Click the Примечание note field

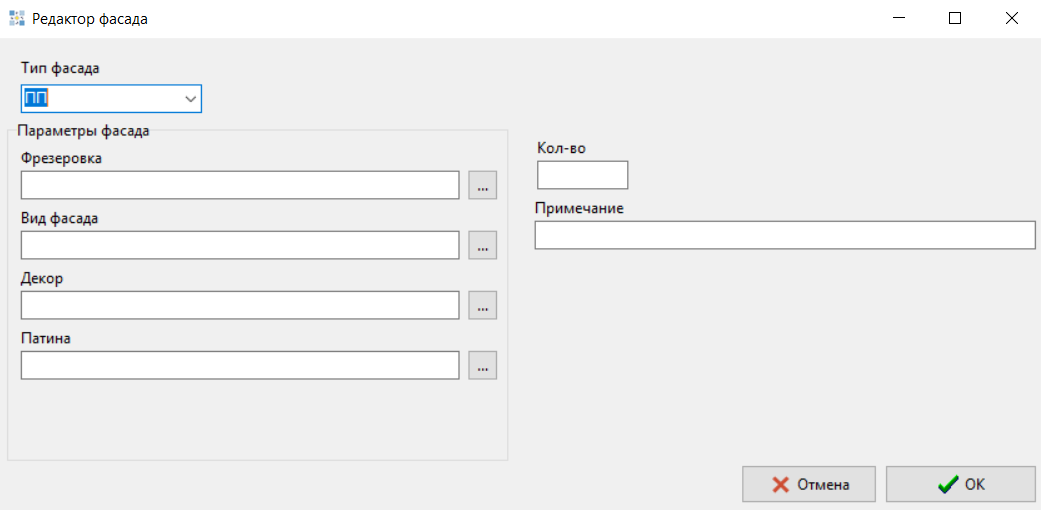click(x=785, y=235)
